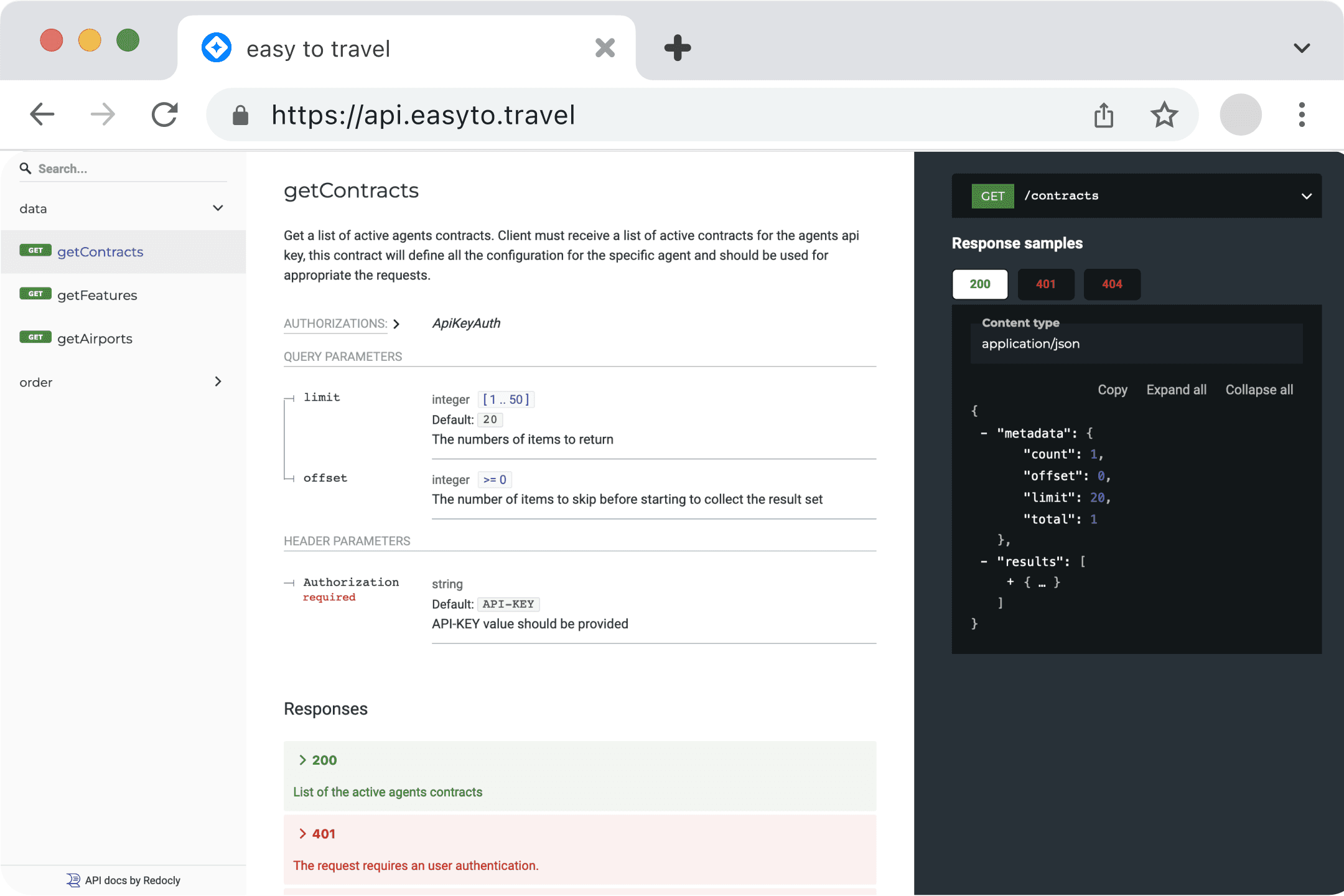
Task: Click the share icon in address bar
Action: [1104, 115]
